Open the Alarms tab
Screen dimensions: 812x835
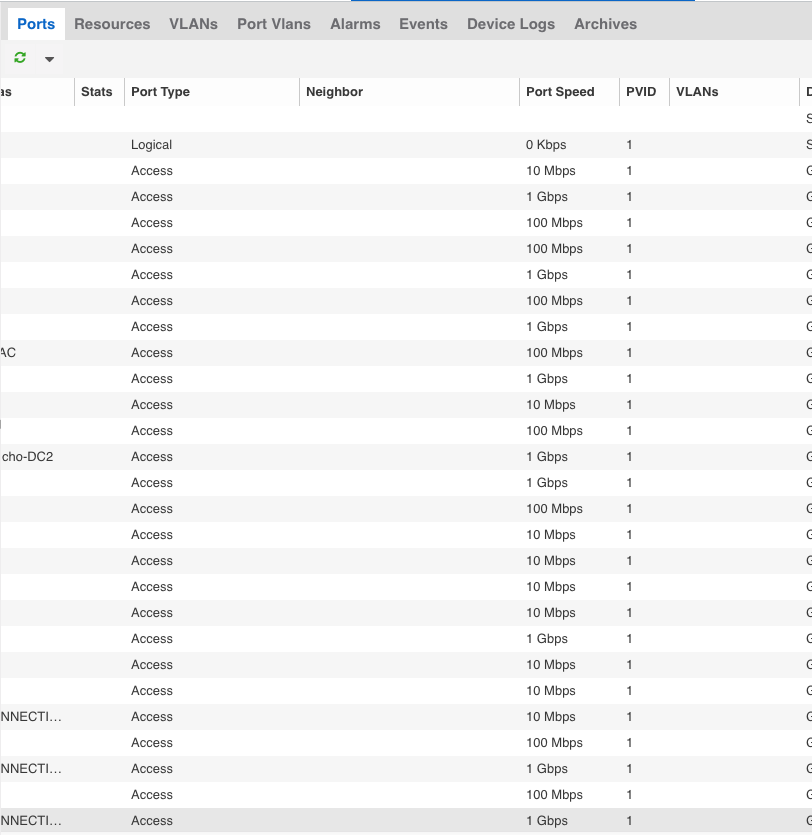(355, 24)
